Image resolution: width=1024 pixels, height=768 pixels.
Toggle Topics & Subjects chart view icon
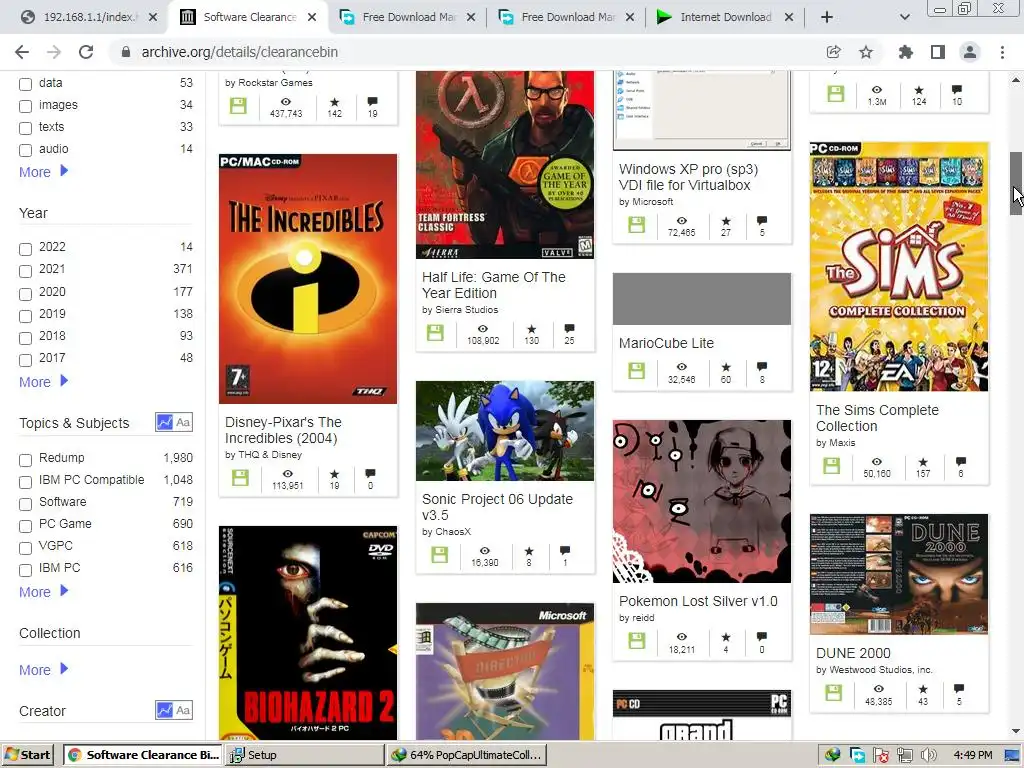[165, 423]
